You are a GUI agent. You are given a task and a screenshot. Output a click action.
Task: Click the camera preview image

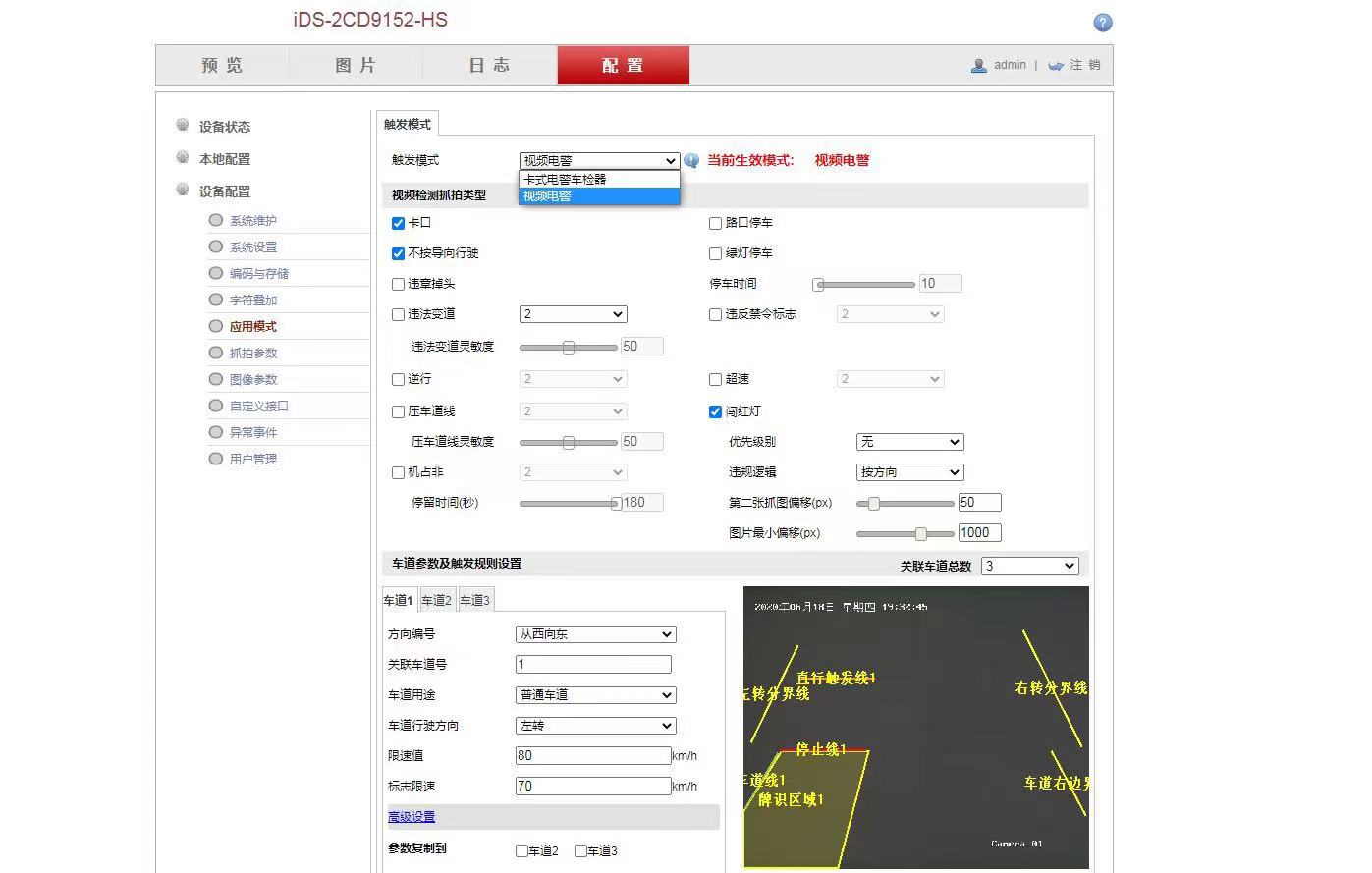916,728
